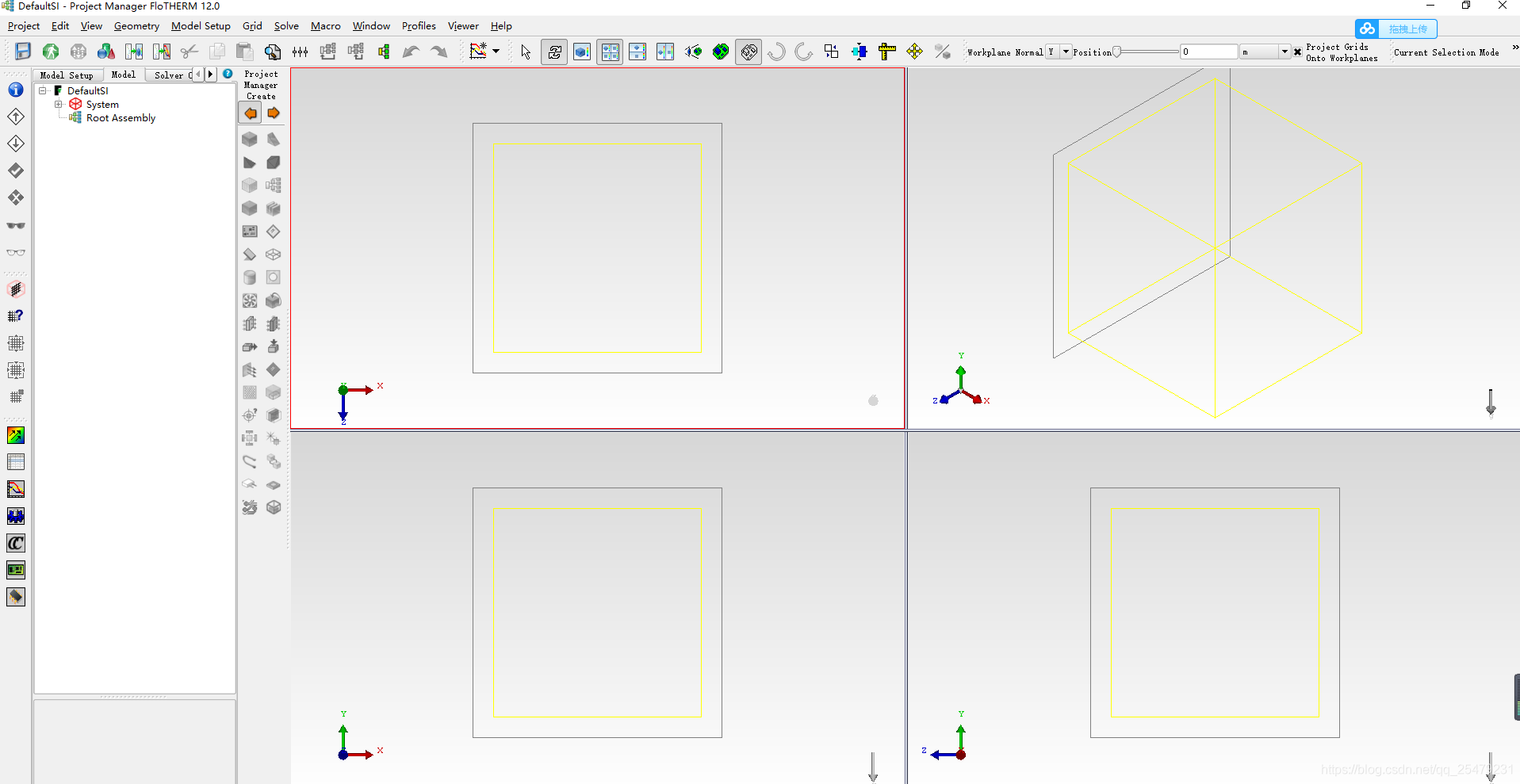This screenshot has width=1520, height=784.
Task: Select Root Assembly in the model tree
Action: [x=121, y=118]
